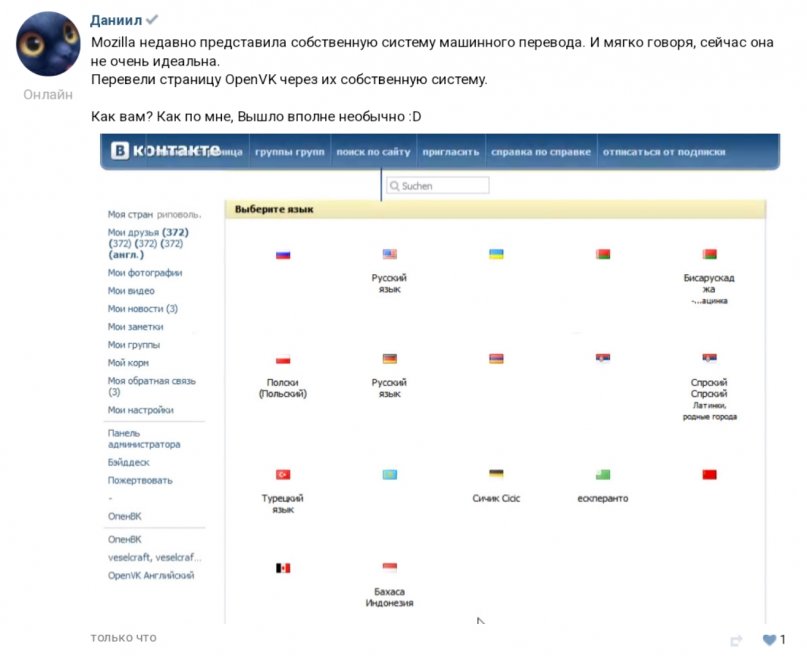
Task: Click the Suchen search field
Action: click(x=438, y=186)
